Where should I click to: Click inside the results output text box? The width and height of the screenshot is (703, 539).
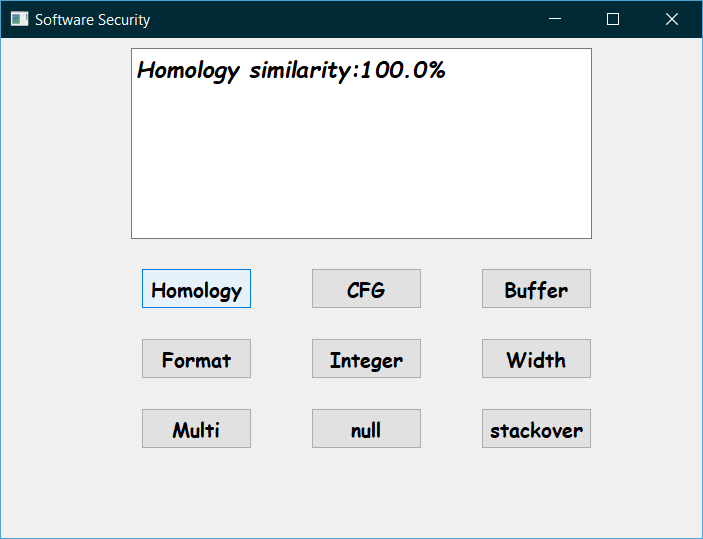tap(361, 143)
